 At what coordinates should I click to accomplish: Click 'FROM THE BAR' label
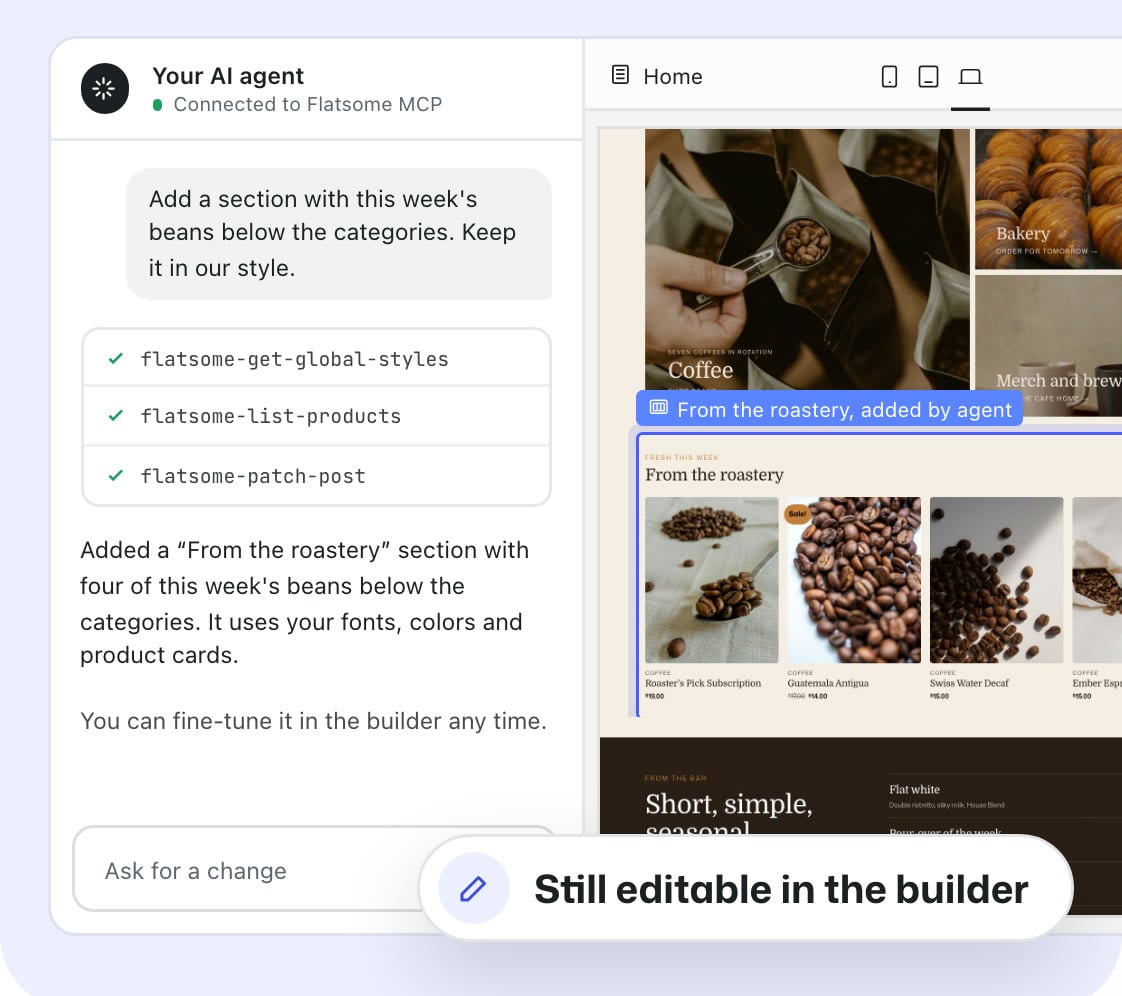point(675,778)
